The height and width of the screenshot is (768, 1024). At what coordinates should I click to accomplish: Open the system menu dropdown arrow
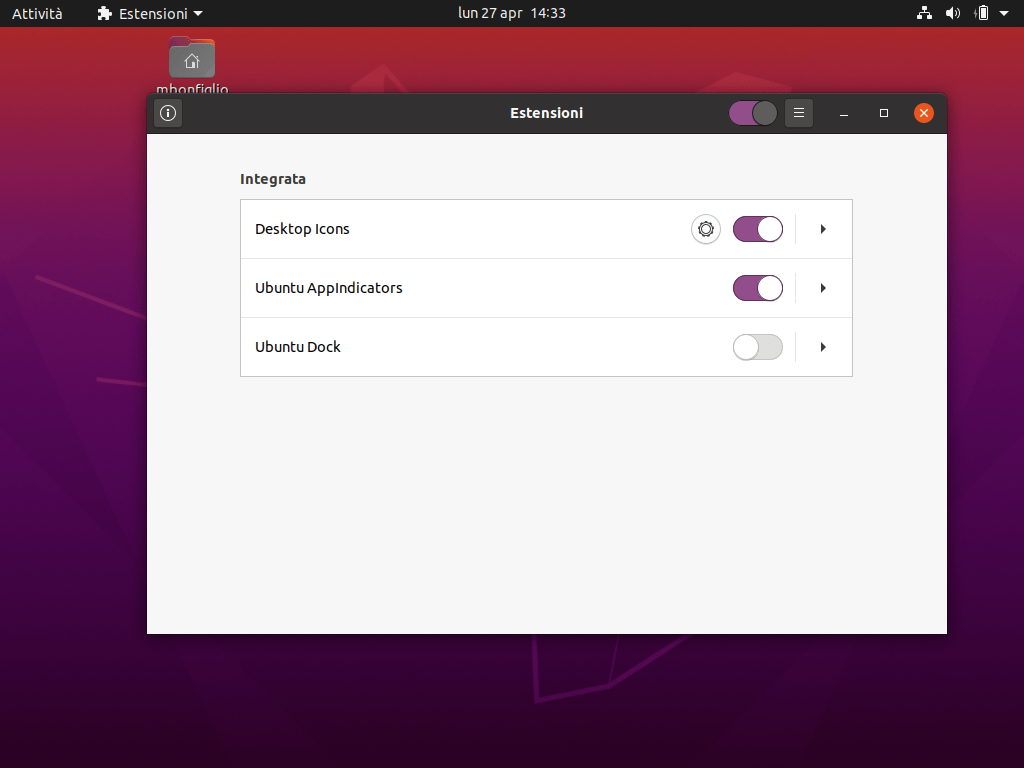(x=1004, y=13)
